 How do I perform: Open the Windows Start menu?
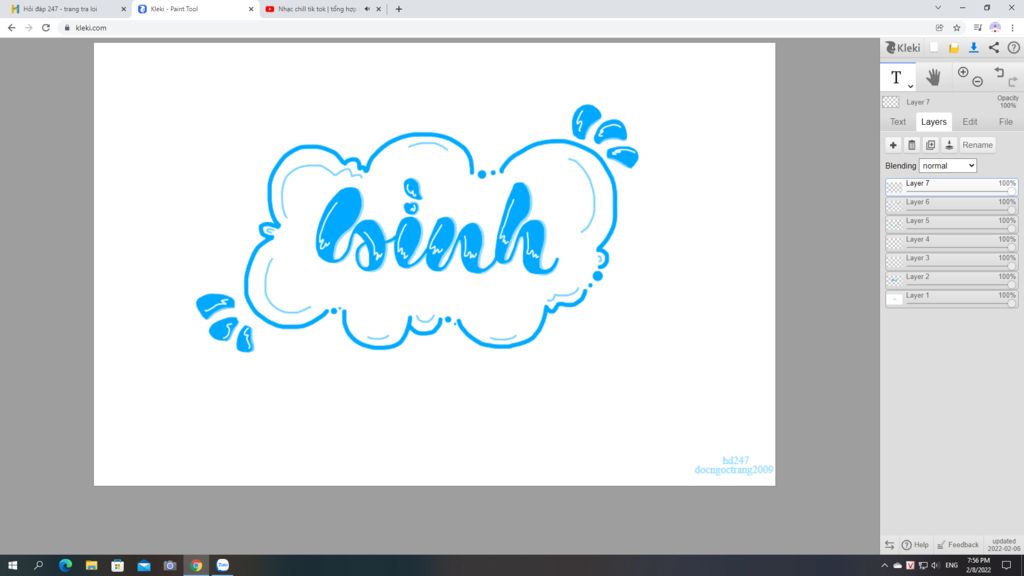[12, 566]
